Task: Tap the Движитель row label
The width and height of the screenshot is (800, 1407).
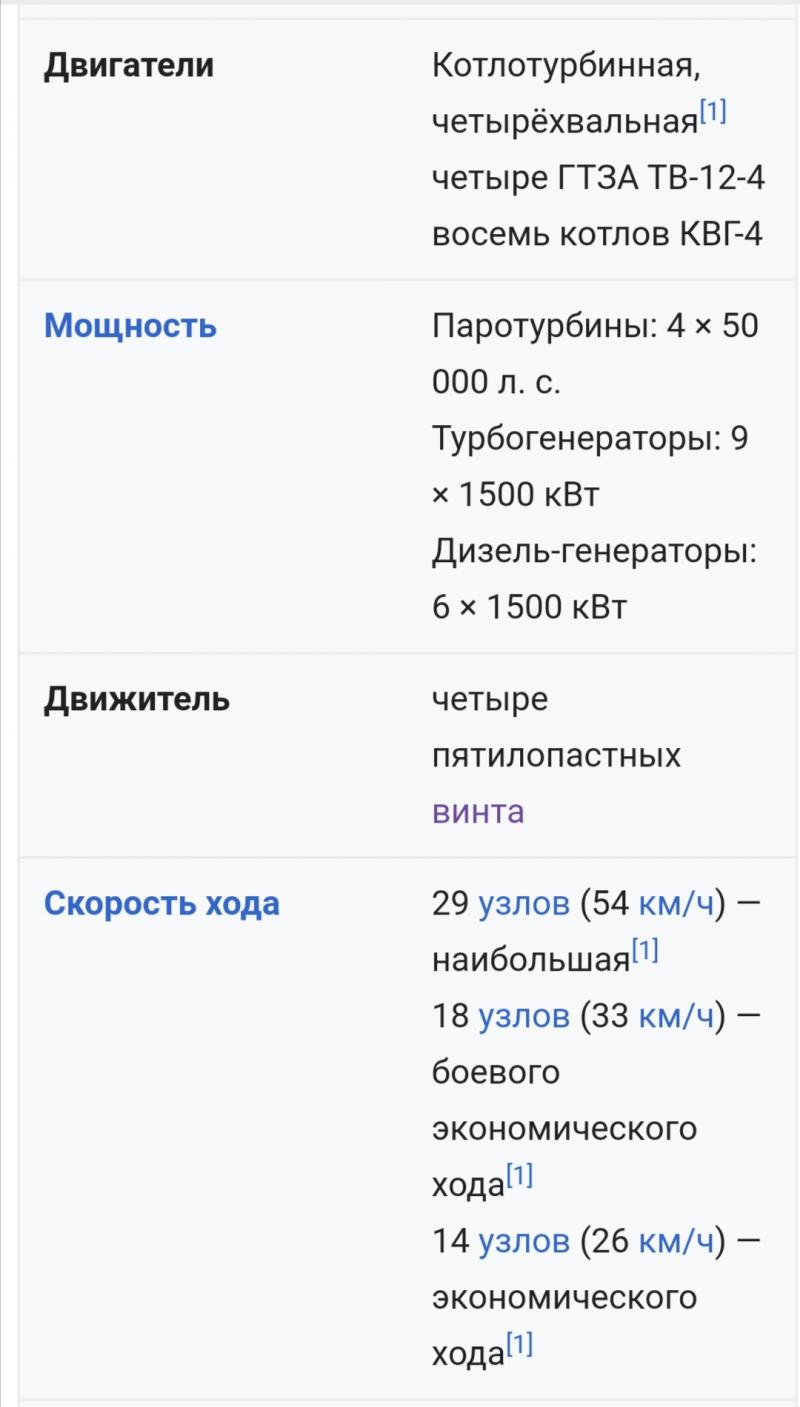Action: 137,699
